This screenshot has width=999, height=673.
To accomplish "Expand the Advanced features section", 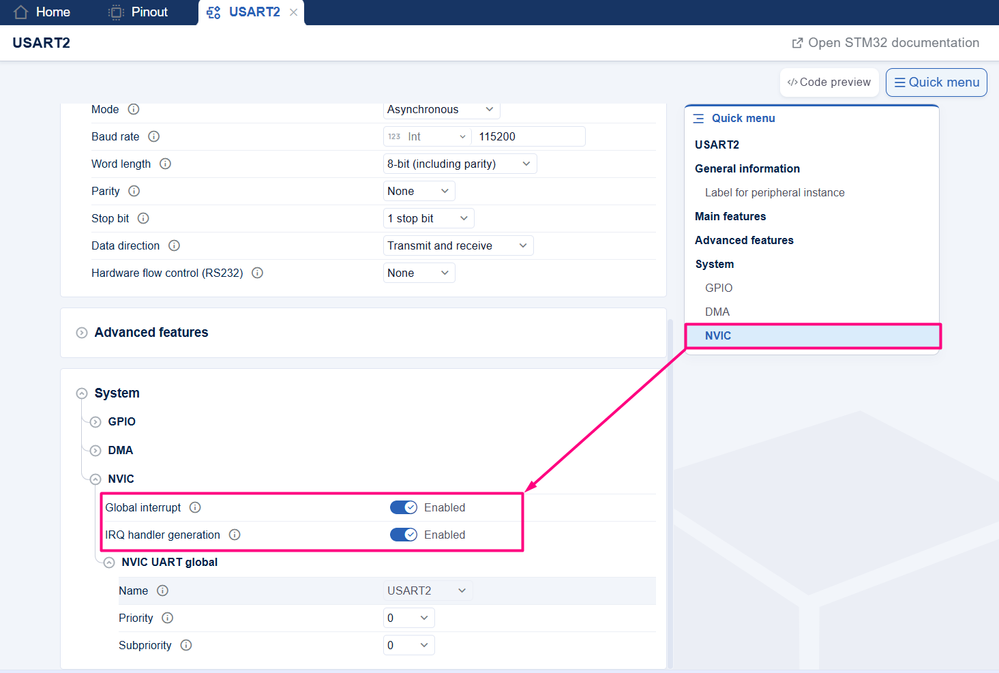I will click(82, 333).
